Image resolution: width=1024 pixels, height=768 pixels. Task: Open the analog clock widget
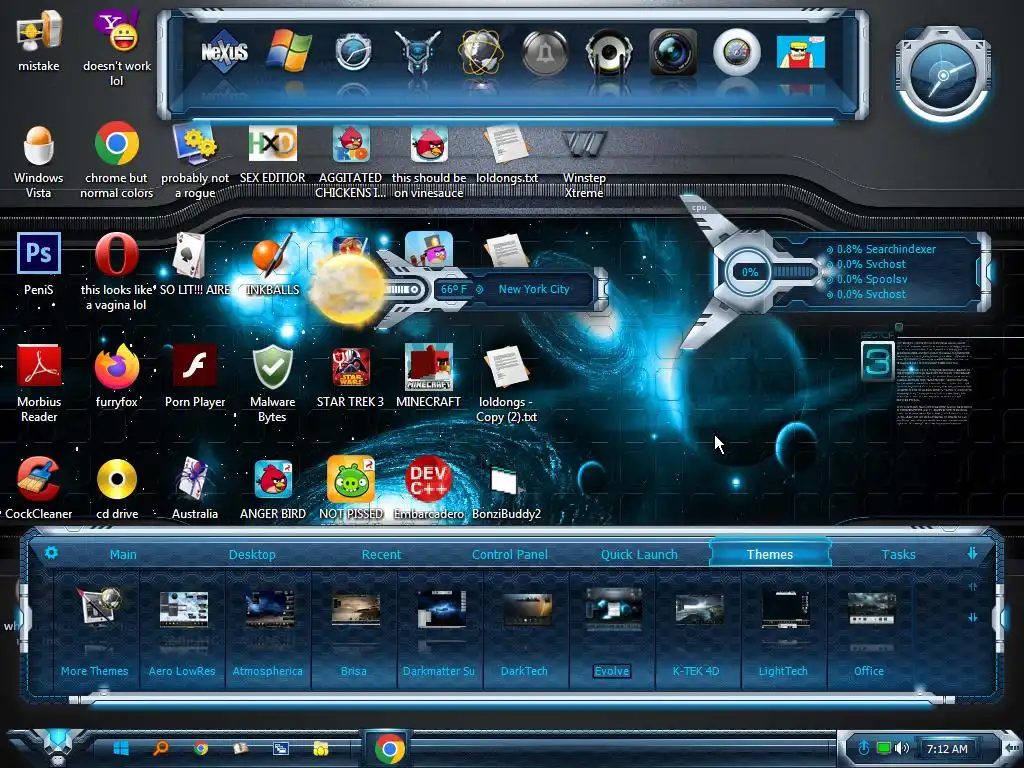click(x=943, y=75)
